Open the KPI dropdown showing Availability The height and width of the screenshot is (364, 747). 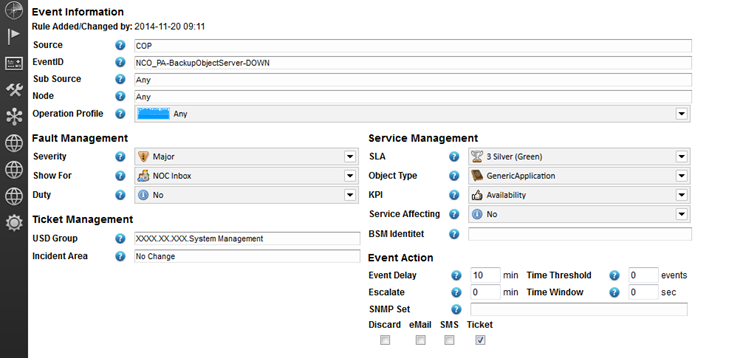pos(580,195)
